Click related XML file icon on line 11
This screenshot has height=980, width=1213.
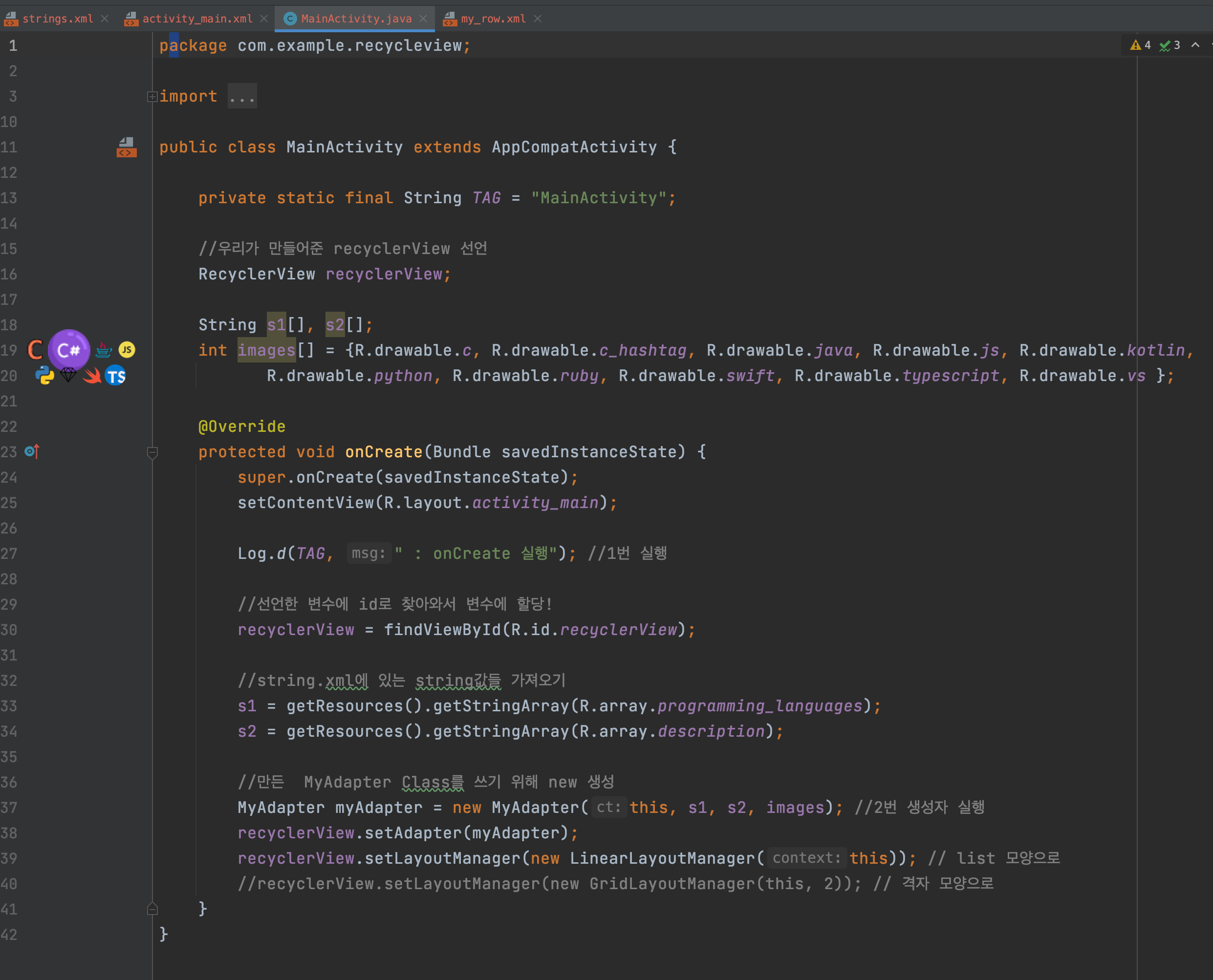click(127, 148)
